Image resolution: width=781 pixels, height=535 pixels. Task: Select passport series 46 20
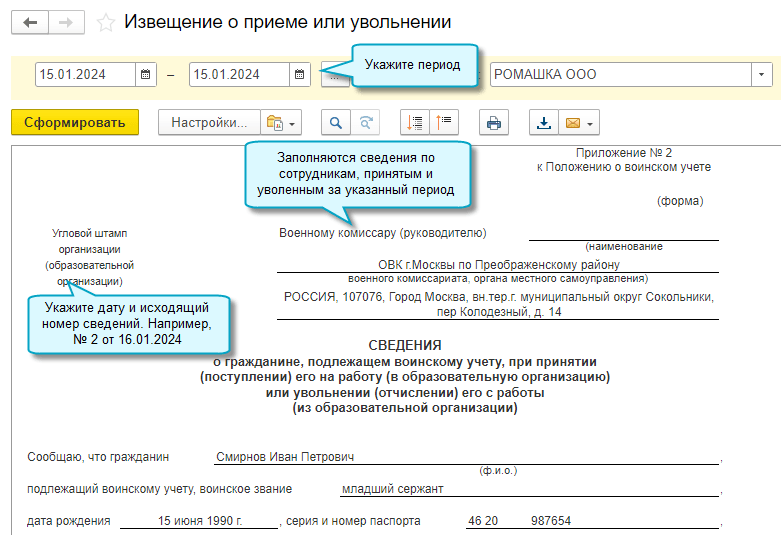[483, 521]
